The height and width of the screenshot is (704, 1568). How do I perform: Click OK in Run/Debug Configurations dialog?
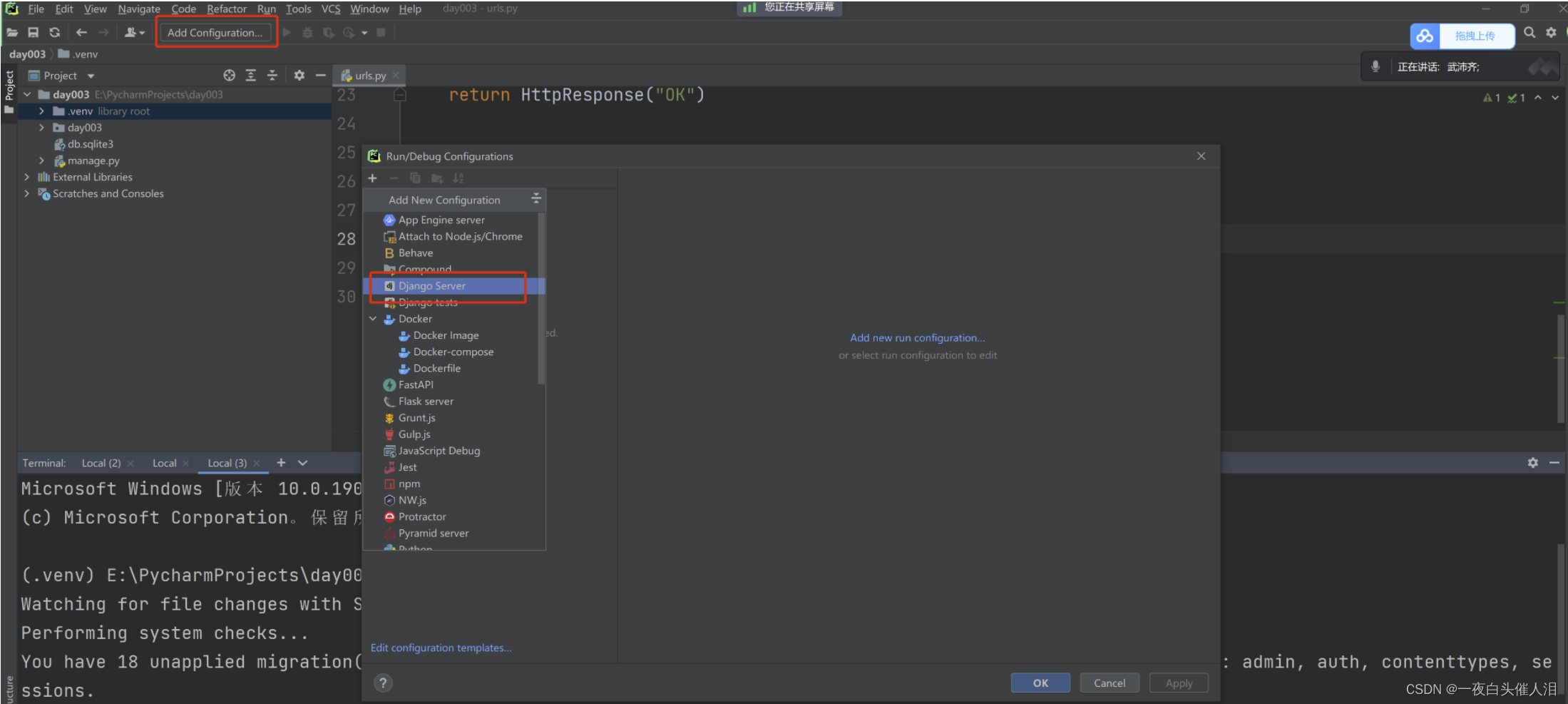pos(1040,683)
